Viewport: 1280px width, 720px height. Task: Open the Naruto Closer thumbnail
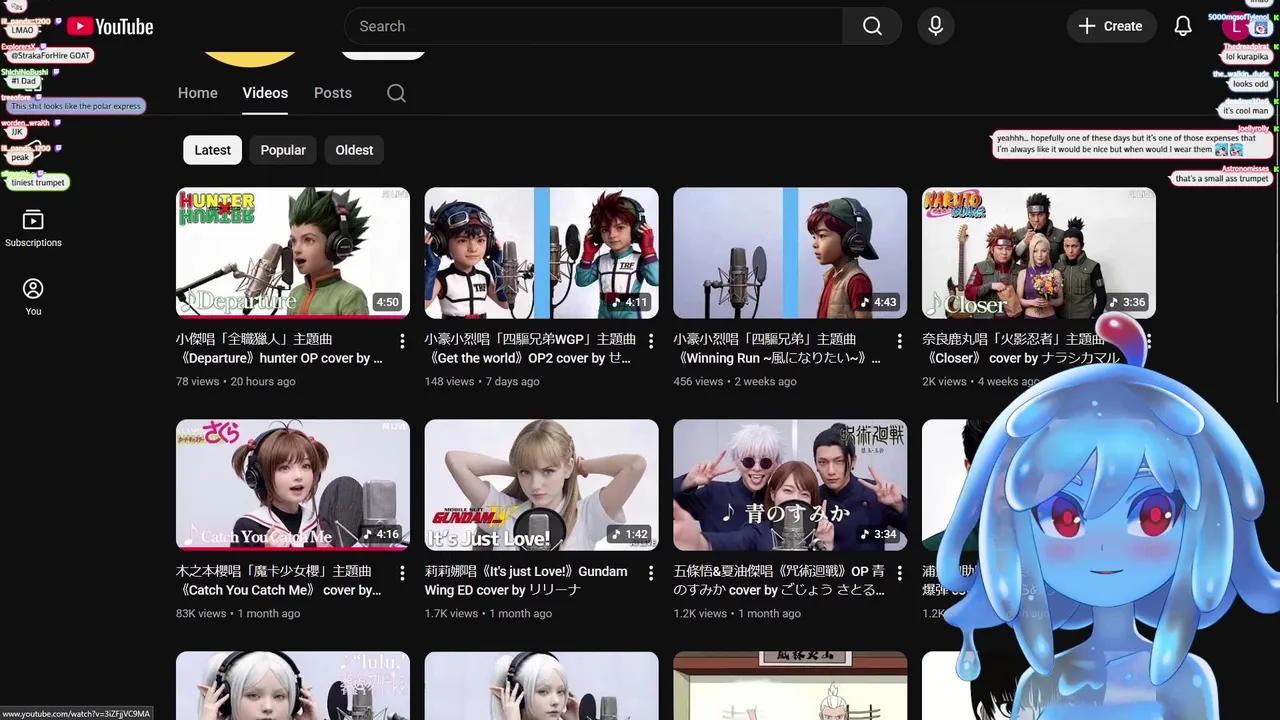pyautogui.click(x=1038, y=253)
